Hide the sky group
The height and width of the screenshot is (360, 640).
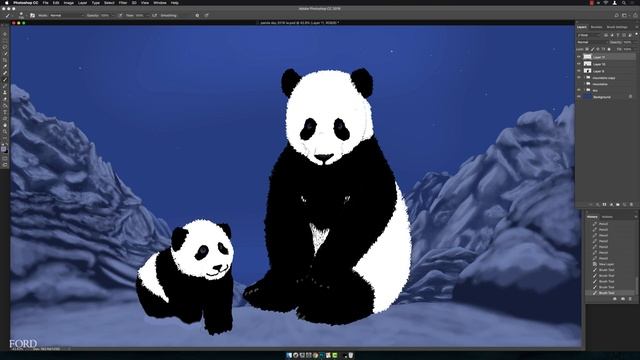(579, 90)
